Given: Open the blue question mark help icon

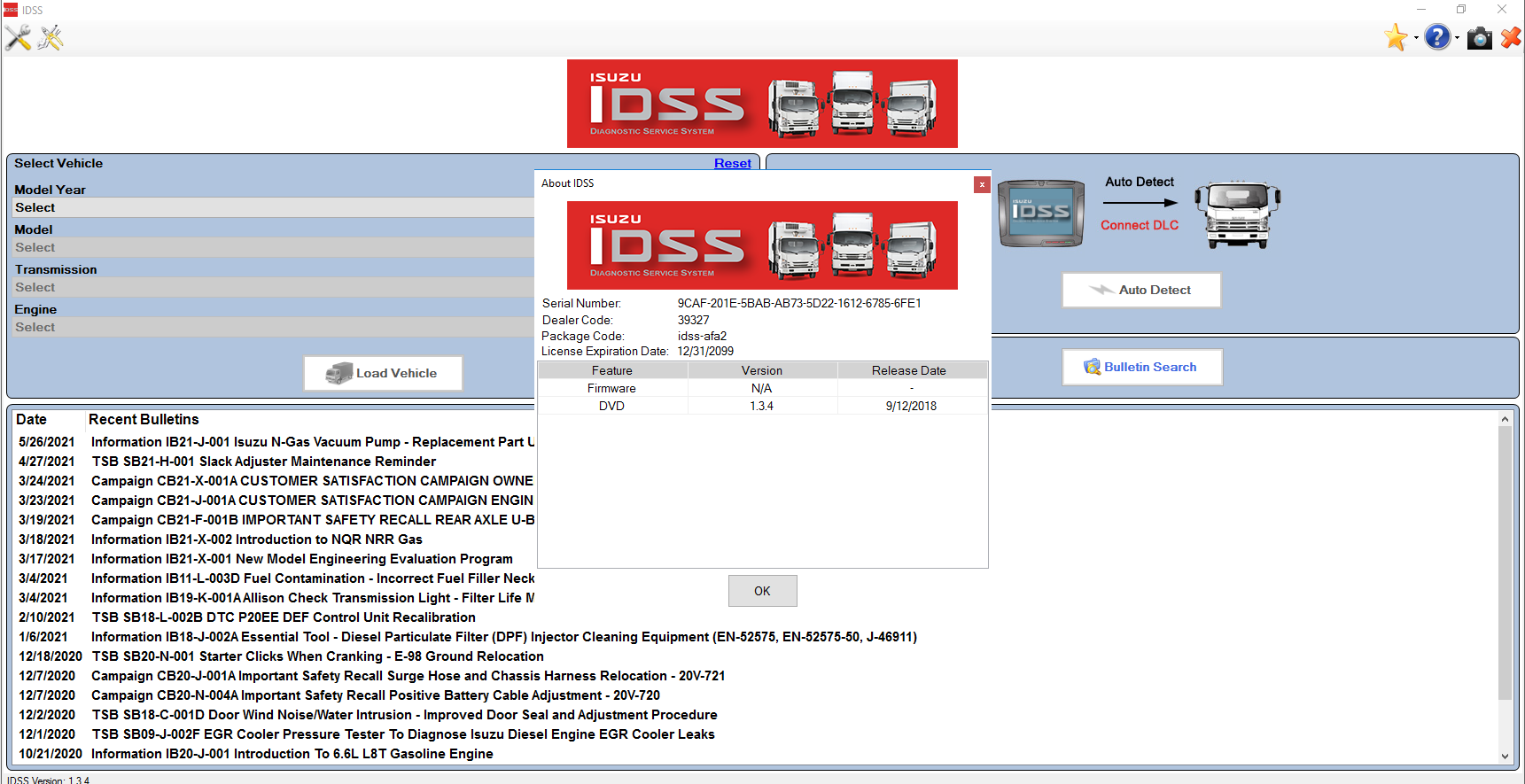Looking at the screenshot, I should pos(1437,37).
